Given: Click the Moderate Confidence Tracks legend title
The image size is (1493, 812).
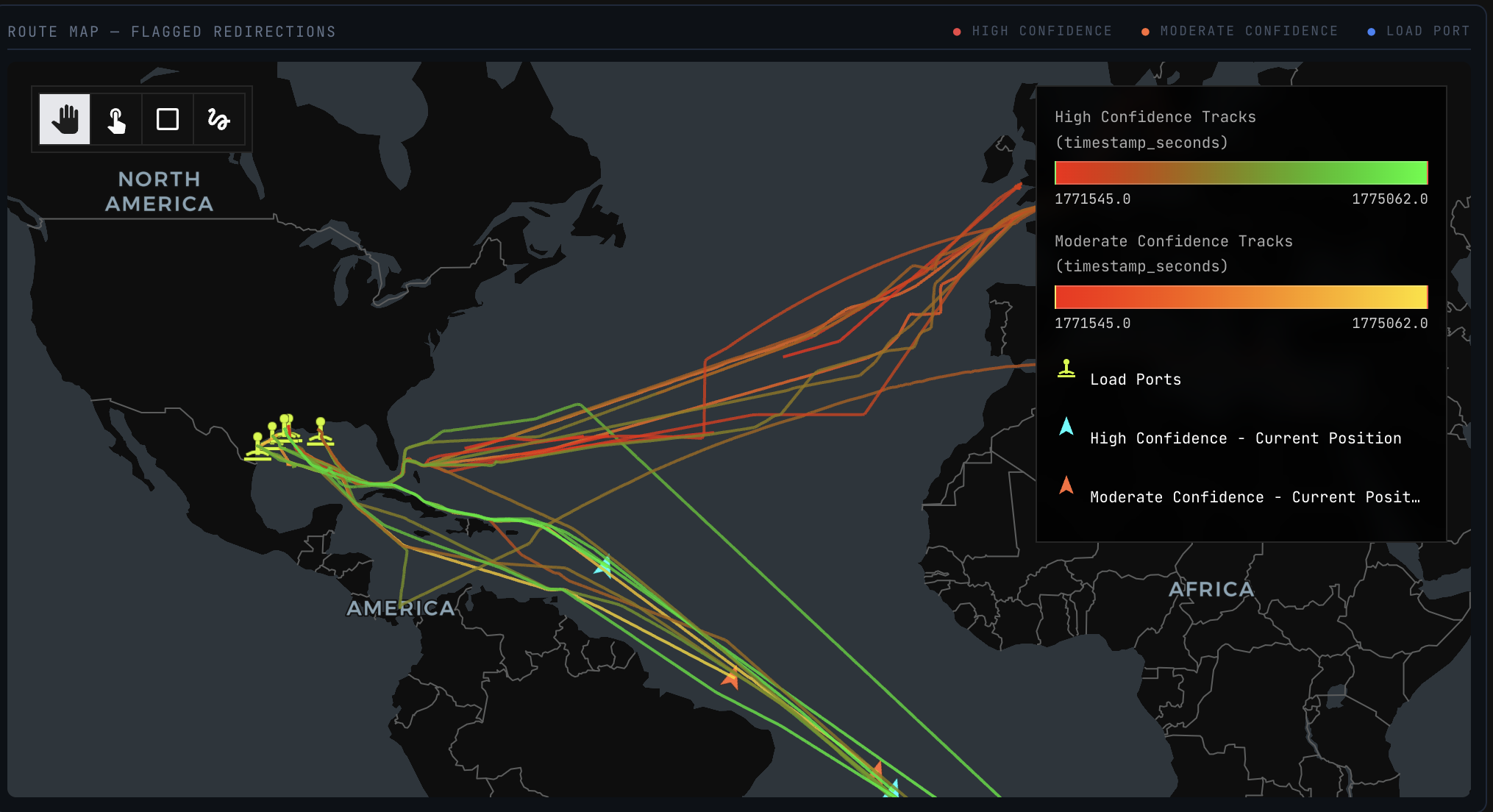Looking at the screenshot, I should coord(1173,241).
